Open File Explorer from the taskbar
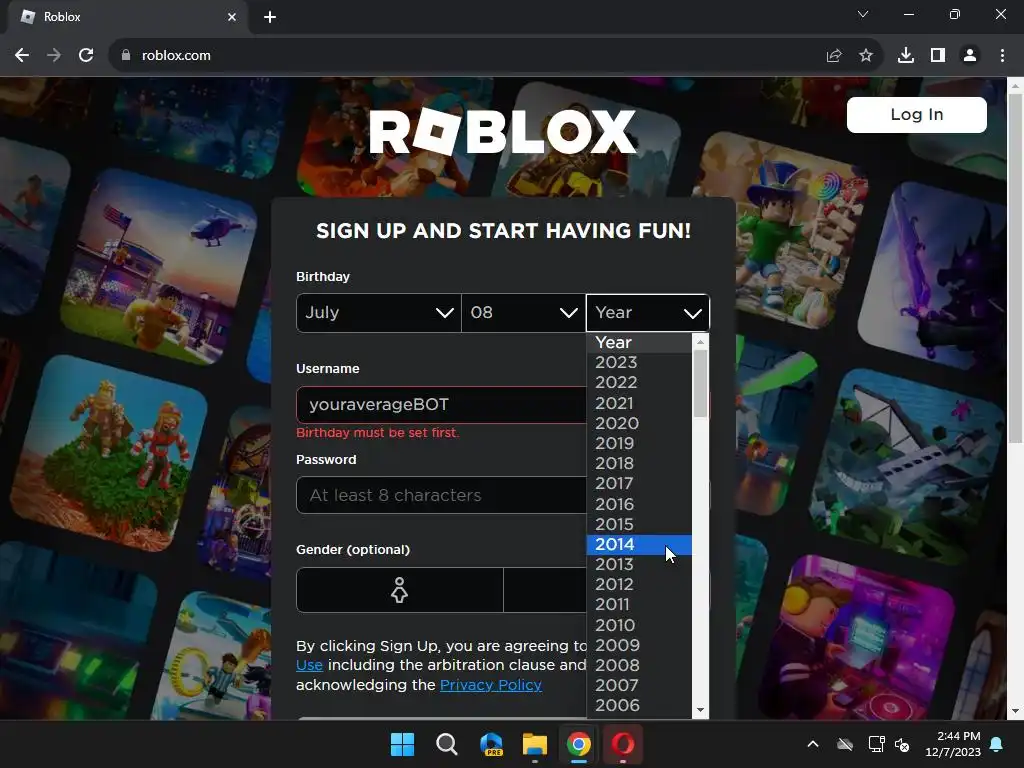The width and height of the screenshot is (1024, 768). coord(535,744)
